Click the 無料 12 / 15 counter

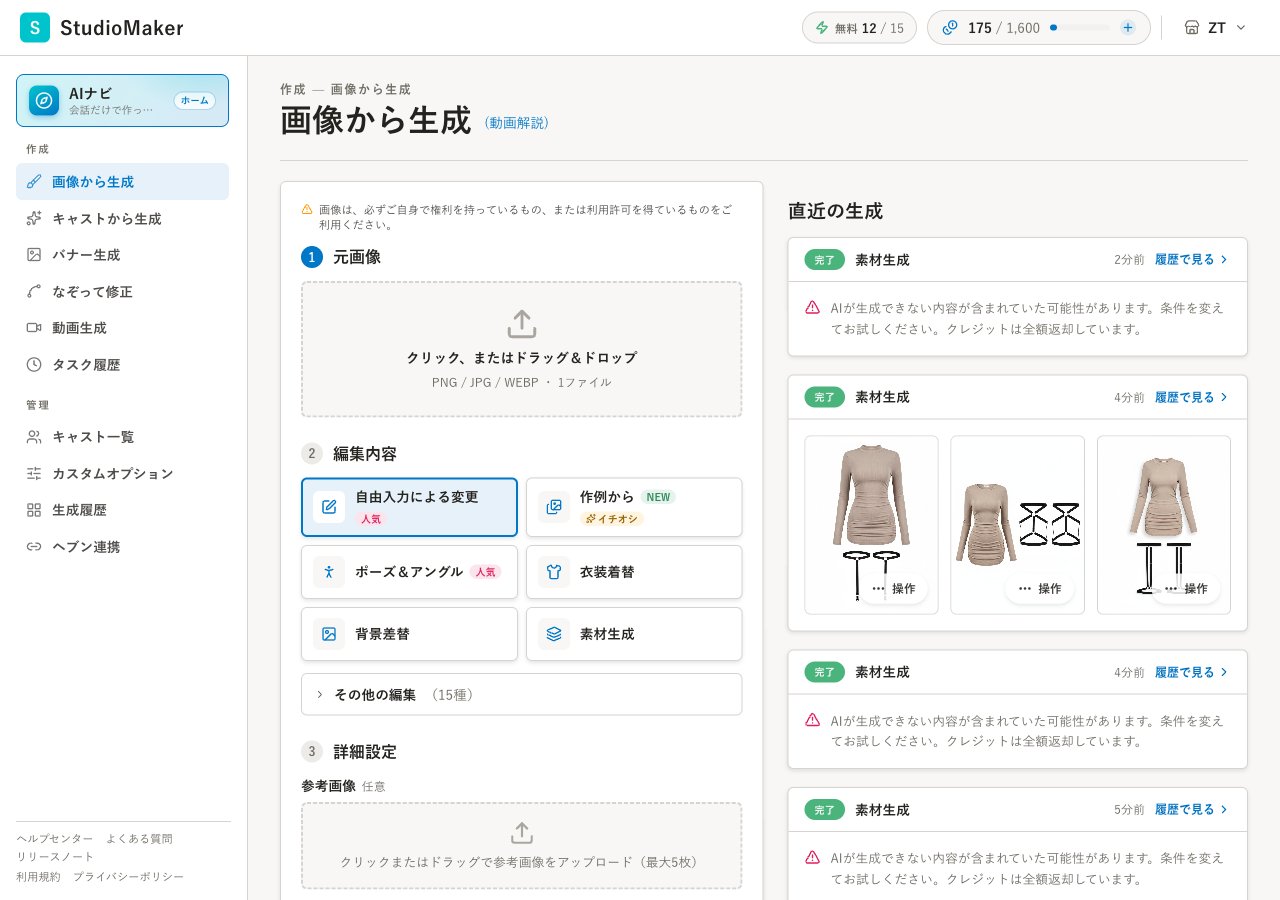tap(859, 28)
